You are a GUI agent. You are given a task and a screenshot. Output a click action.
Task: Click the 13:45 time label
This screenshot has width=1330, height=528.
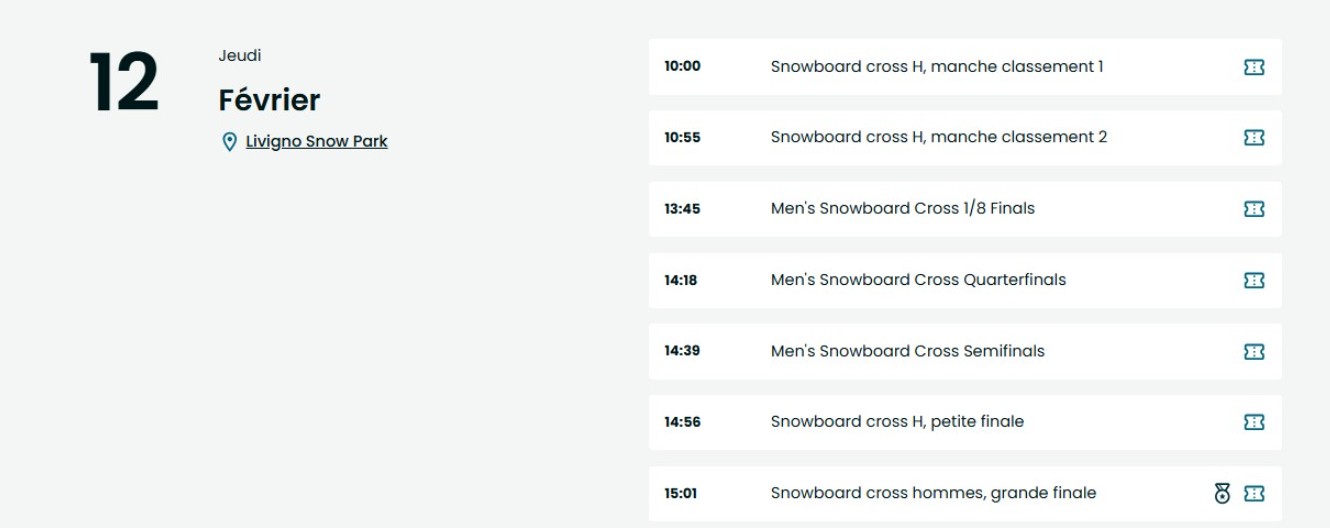click(x=682, y=210)
